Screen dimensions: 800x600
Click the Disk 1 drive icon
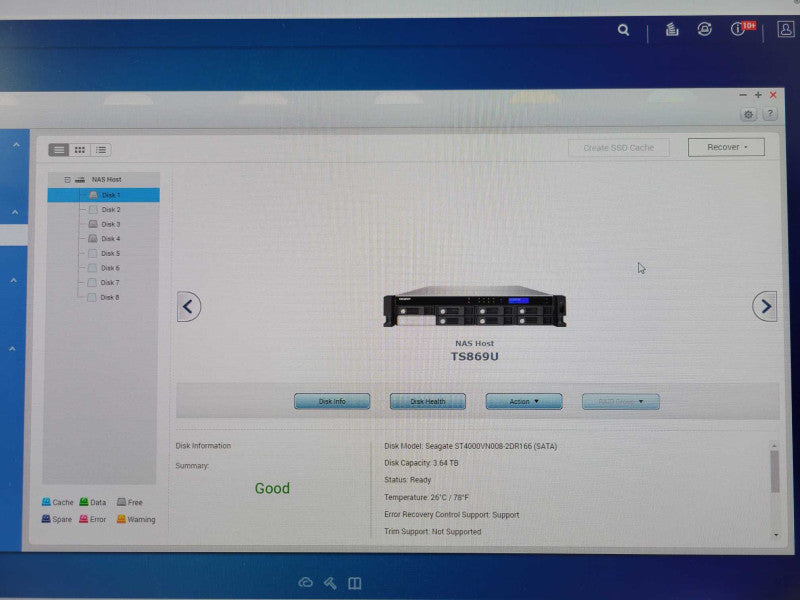[x=93, y=195]
